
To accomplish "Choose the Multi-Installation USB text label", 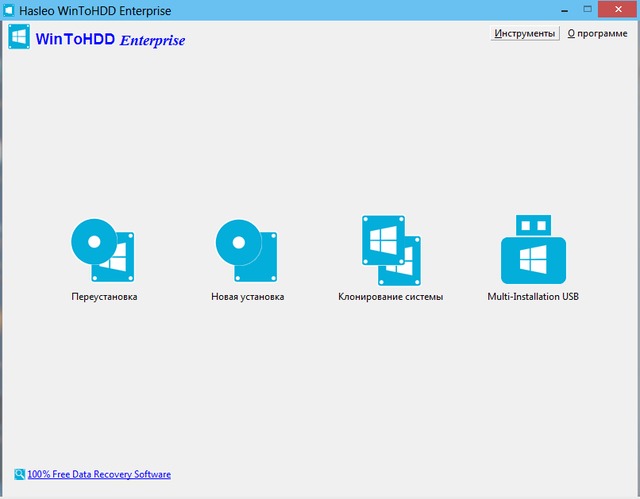I will (533, 297).
